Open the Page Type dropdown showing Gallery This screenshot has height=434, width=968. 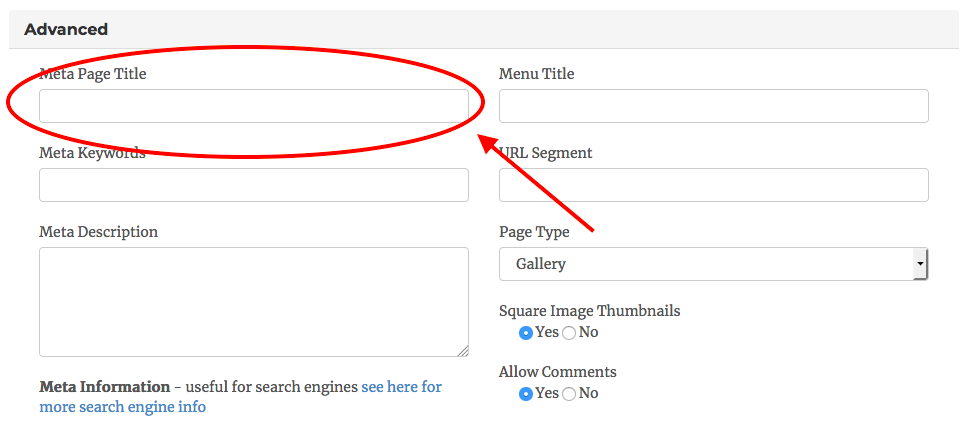[713, 264]
